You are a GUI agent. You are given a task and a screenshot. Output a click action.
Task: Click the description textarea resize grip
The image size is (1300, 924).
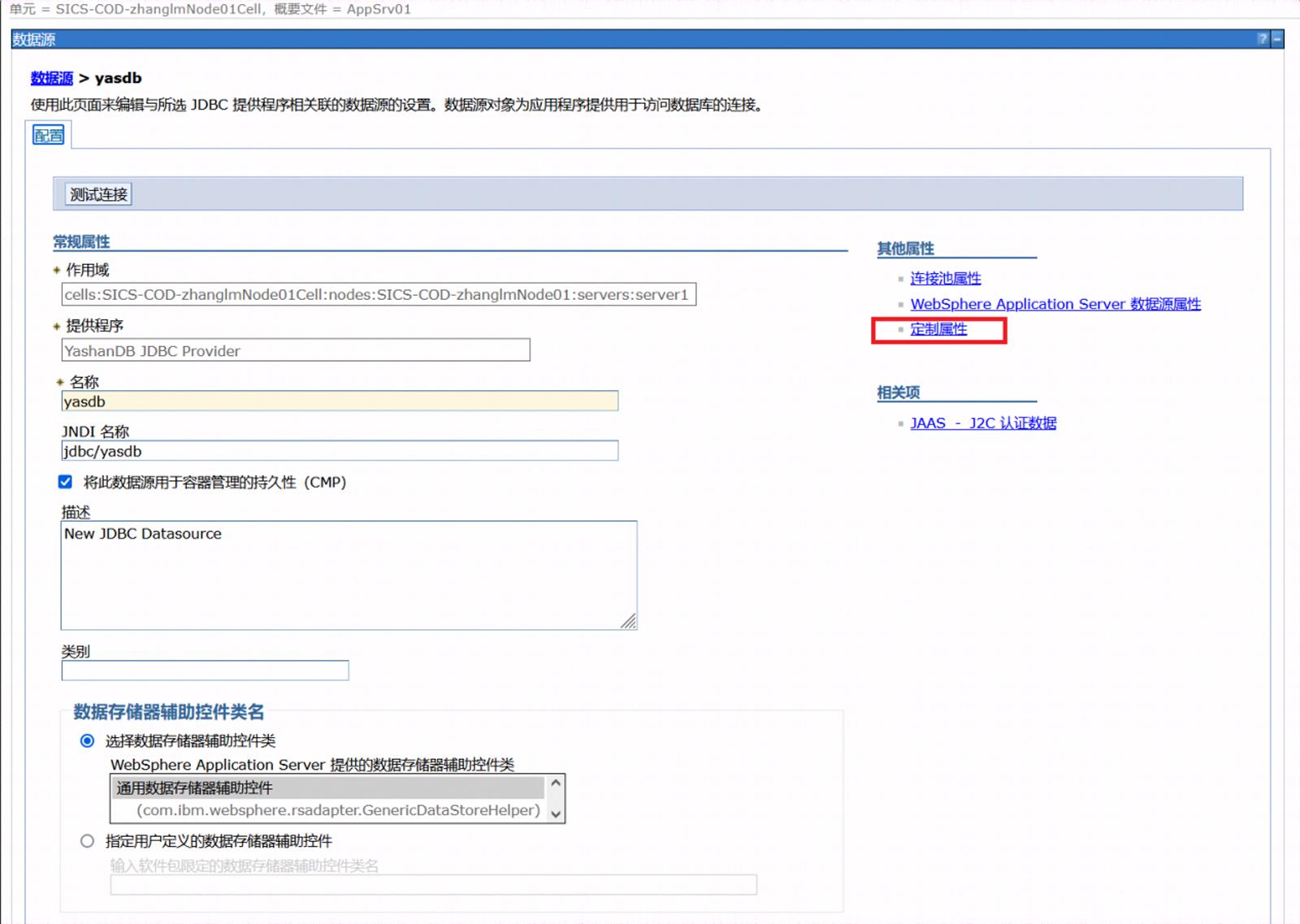pyautogui.click(x=628, y=621)
